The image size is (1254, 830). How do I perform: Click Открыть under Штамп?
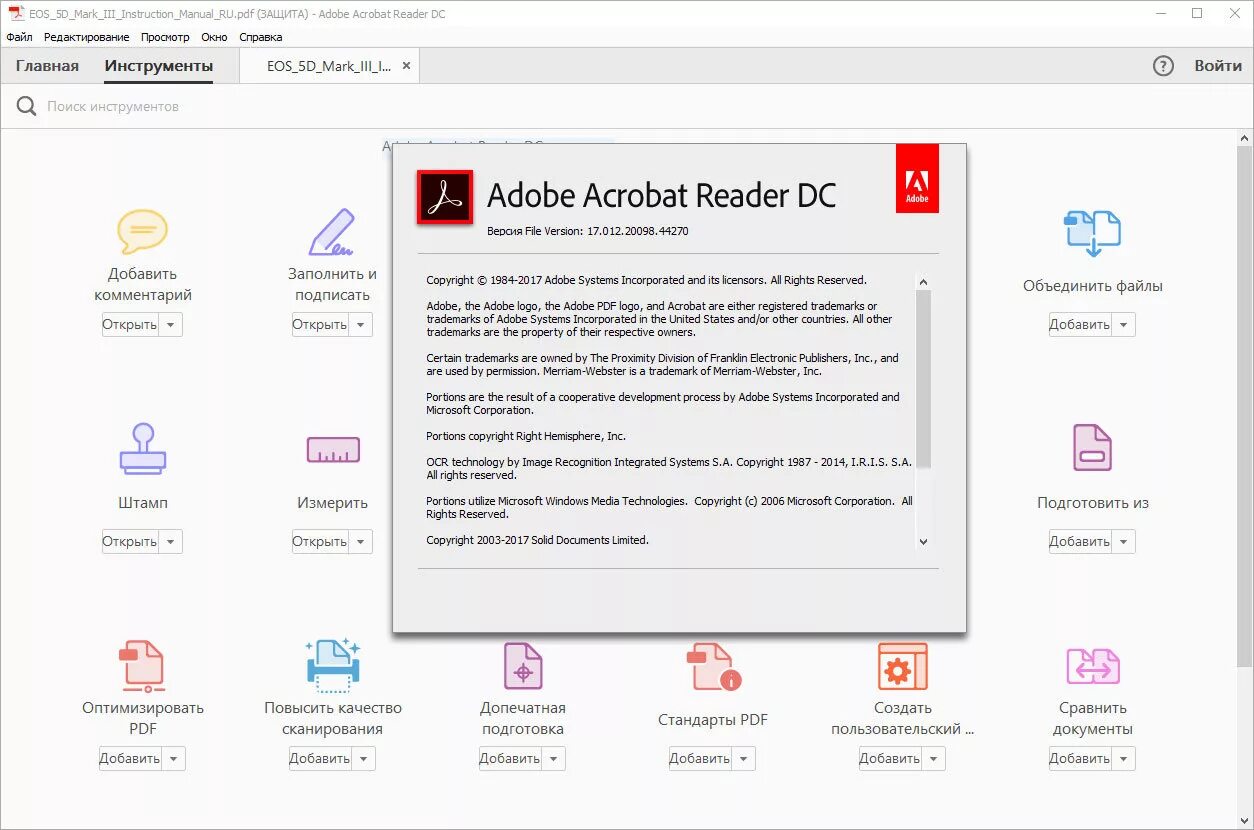130,541
